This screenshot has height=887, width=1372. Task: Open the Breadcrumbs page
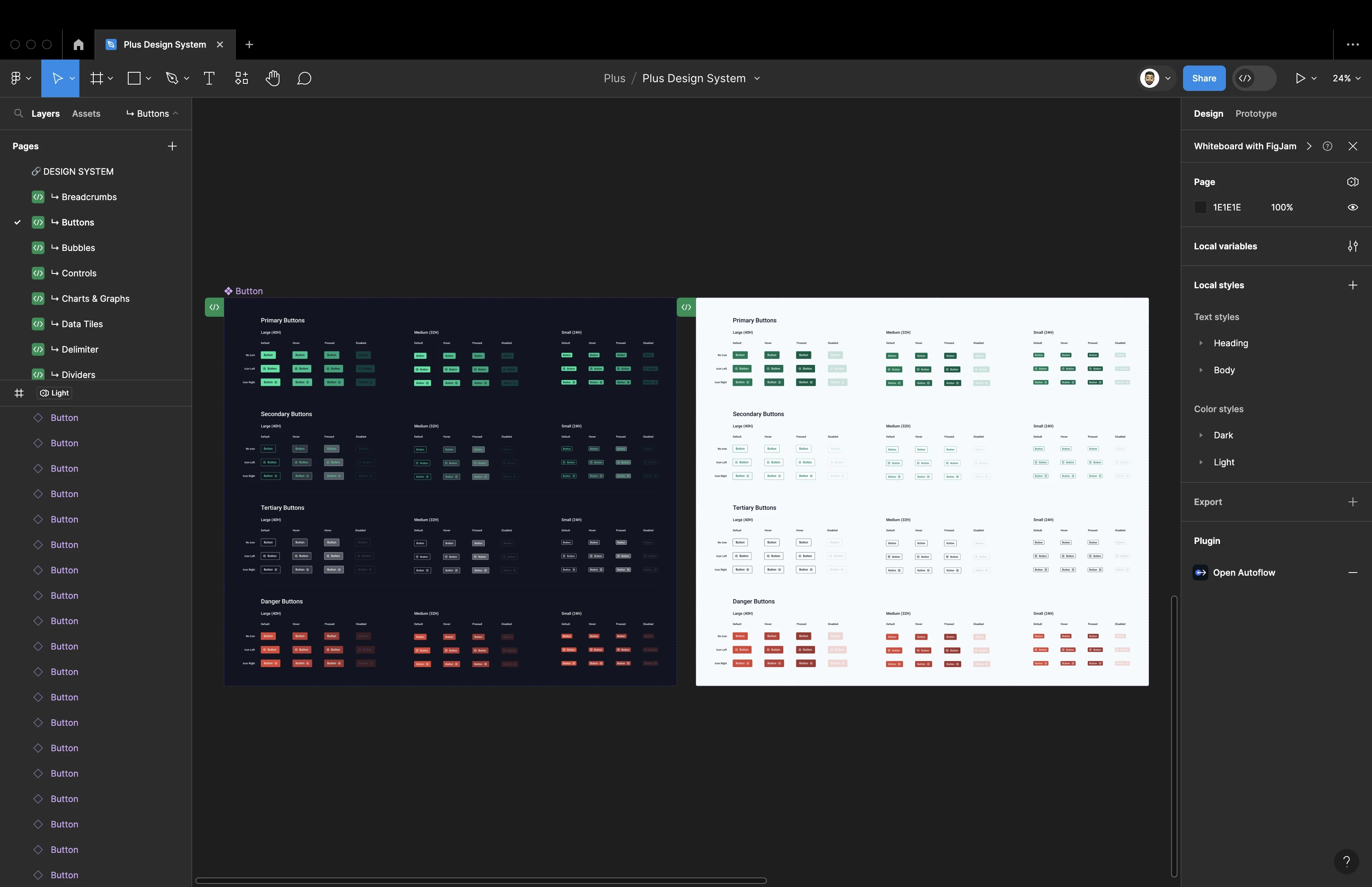[89, 197]
